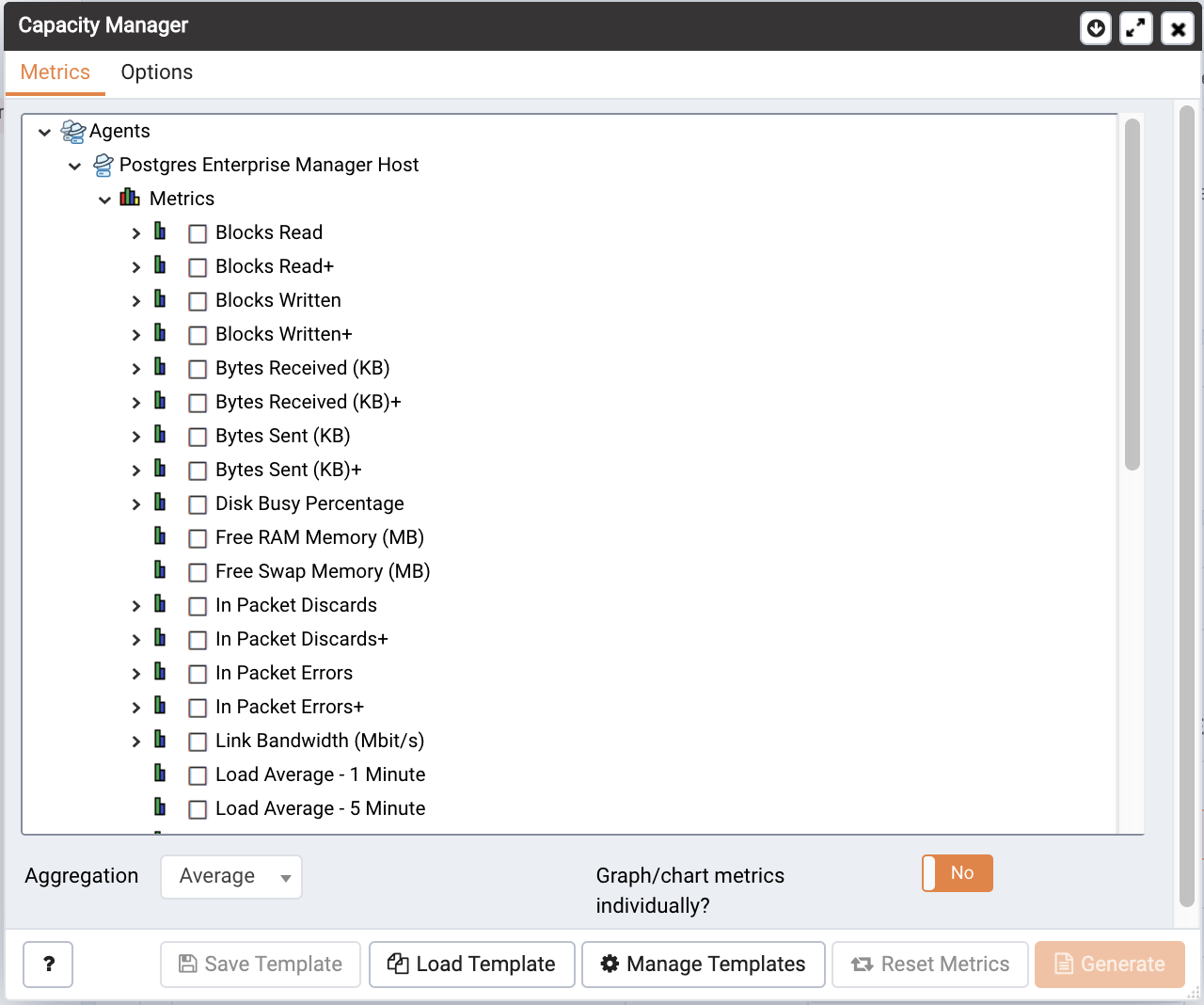Open help with the question mark button
The image size is (1204, 1005).
(48, 965)
